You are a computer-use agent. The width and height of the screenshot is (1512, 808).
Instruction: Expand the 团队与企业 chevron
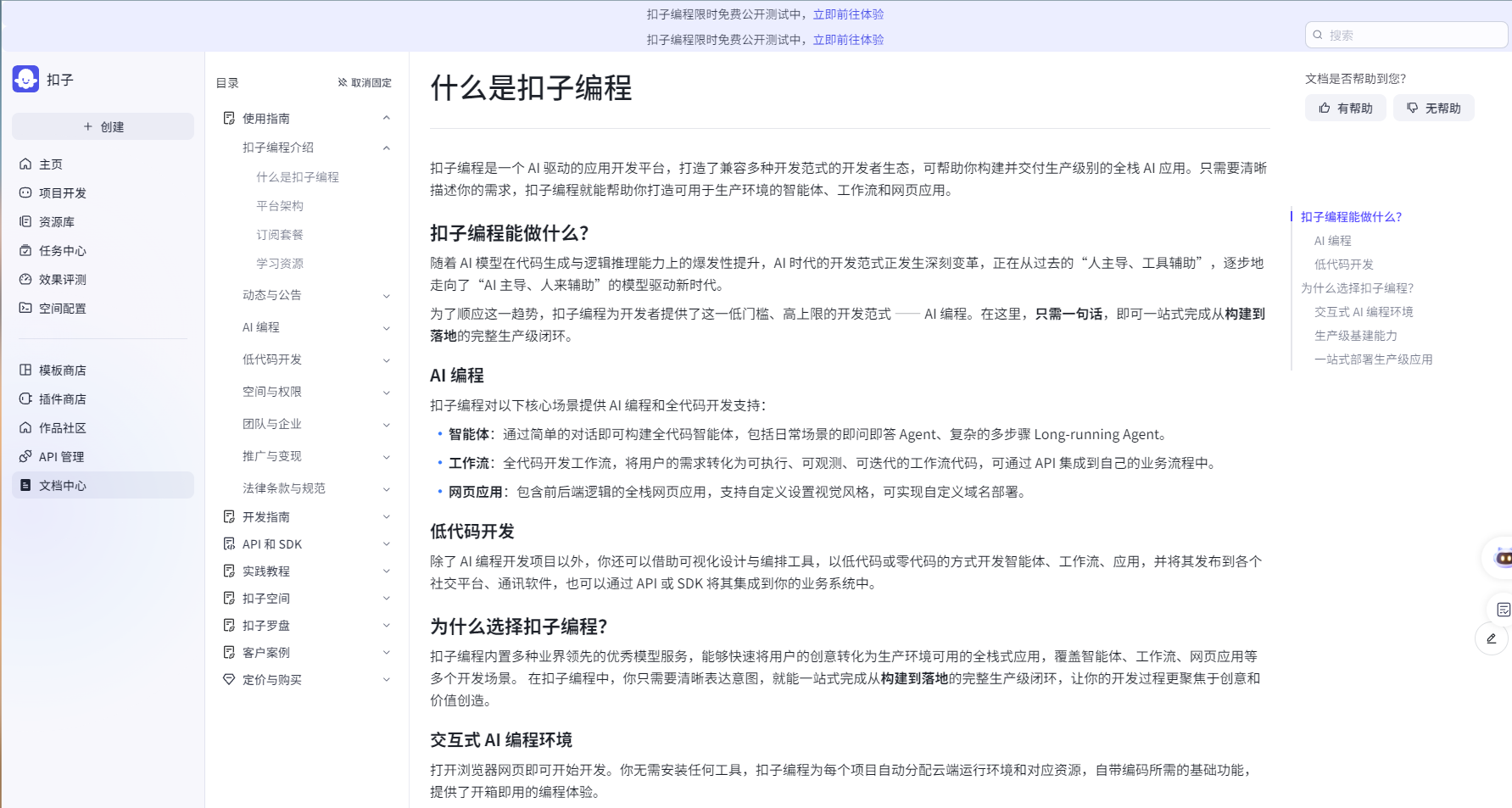click(x=387, y=425)
